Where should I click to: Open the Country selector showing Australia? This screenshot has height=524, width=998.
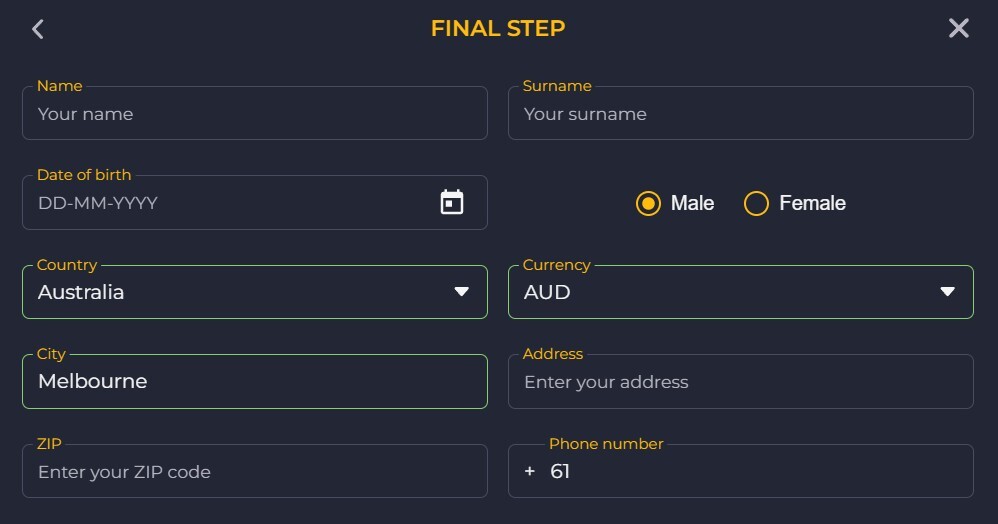(x=230, y=292)
